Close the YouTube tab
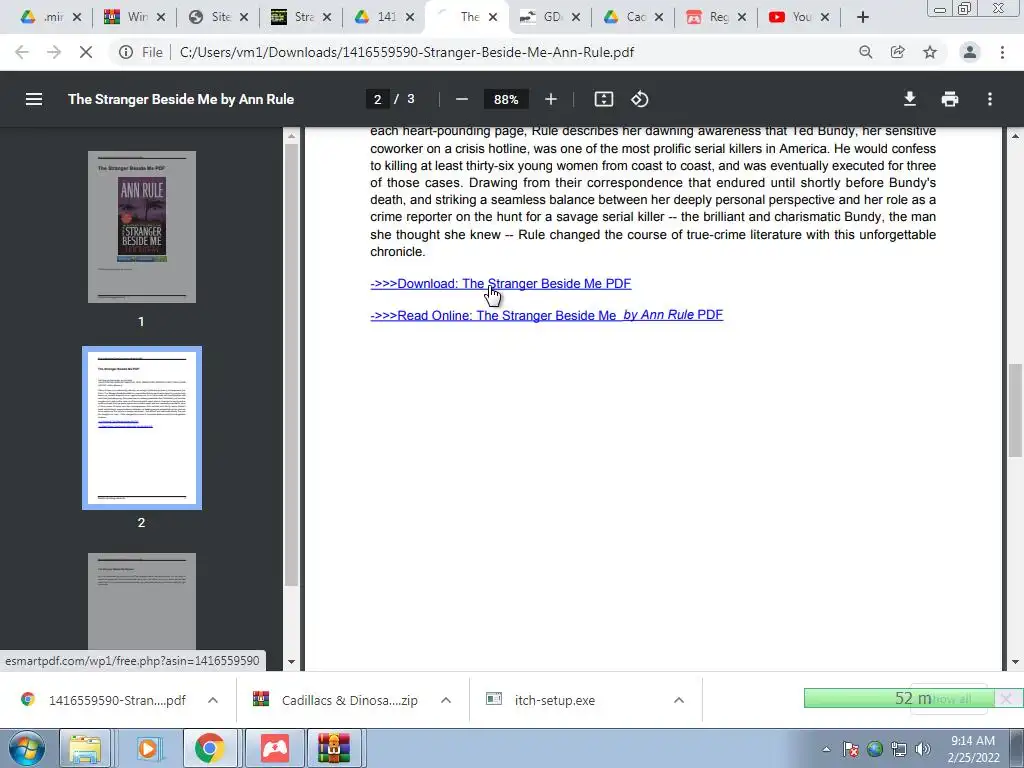 coord(825,18)
